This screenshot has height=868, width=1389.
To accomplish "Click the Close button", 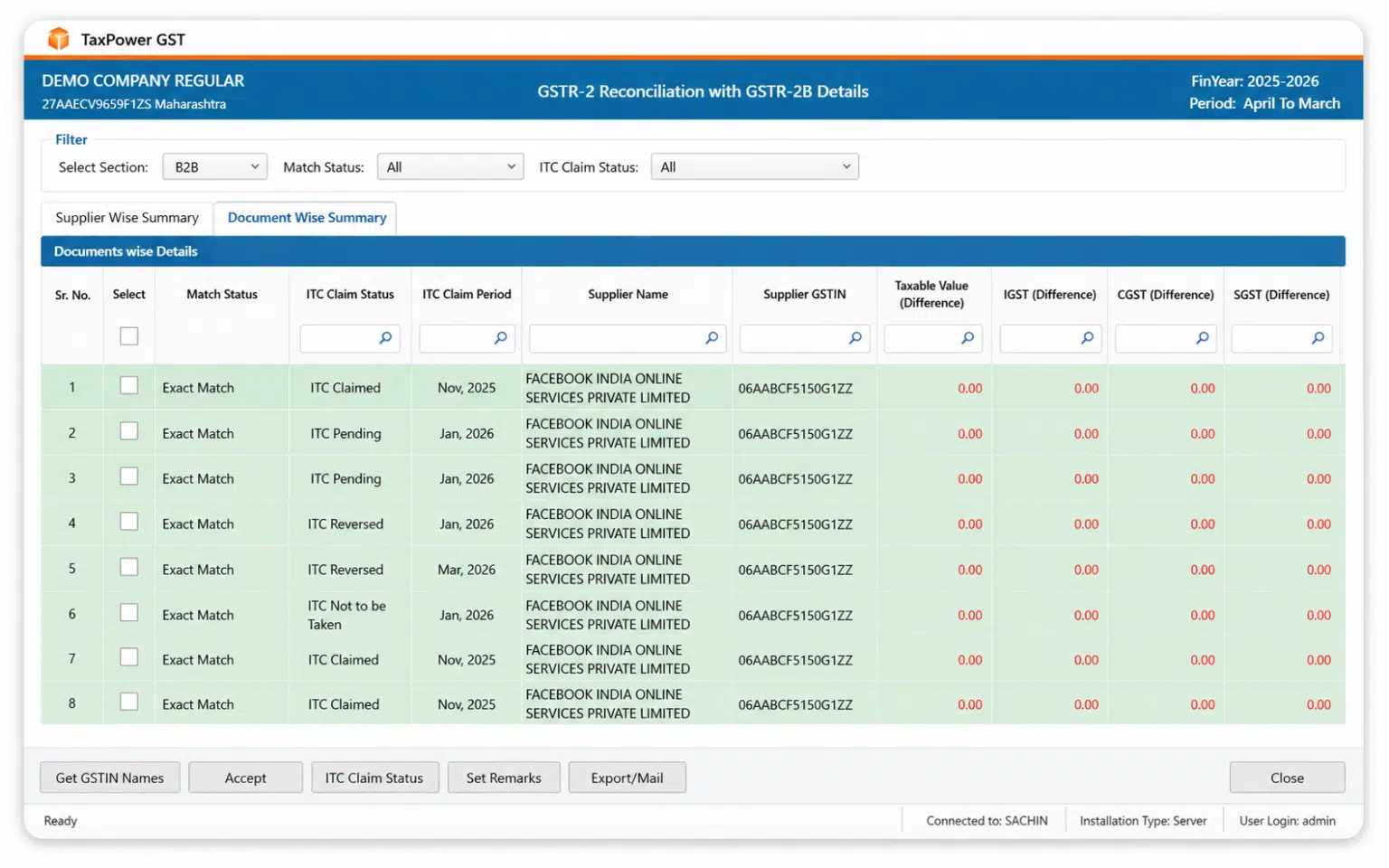I will coord(1287,778).
